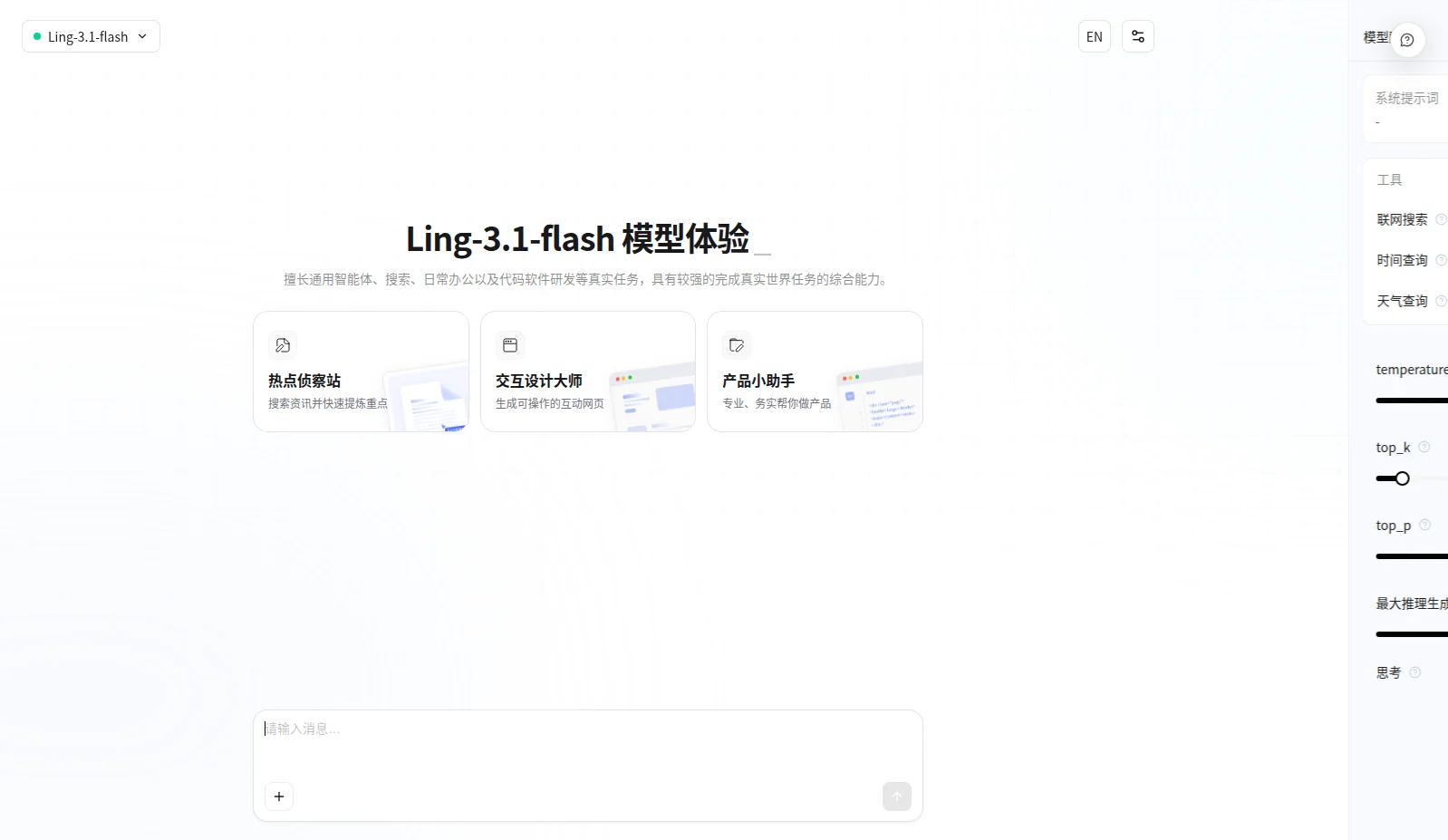
Task: Click the 最大推理生成 slider track
Action: [x=1412, y=634]
